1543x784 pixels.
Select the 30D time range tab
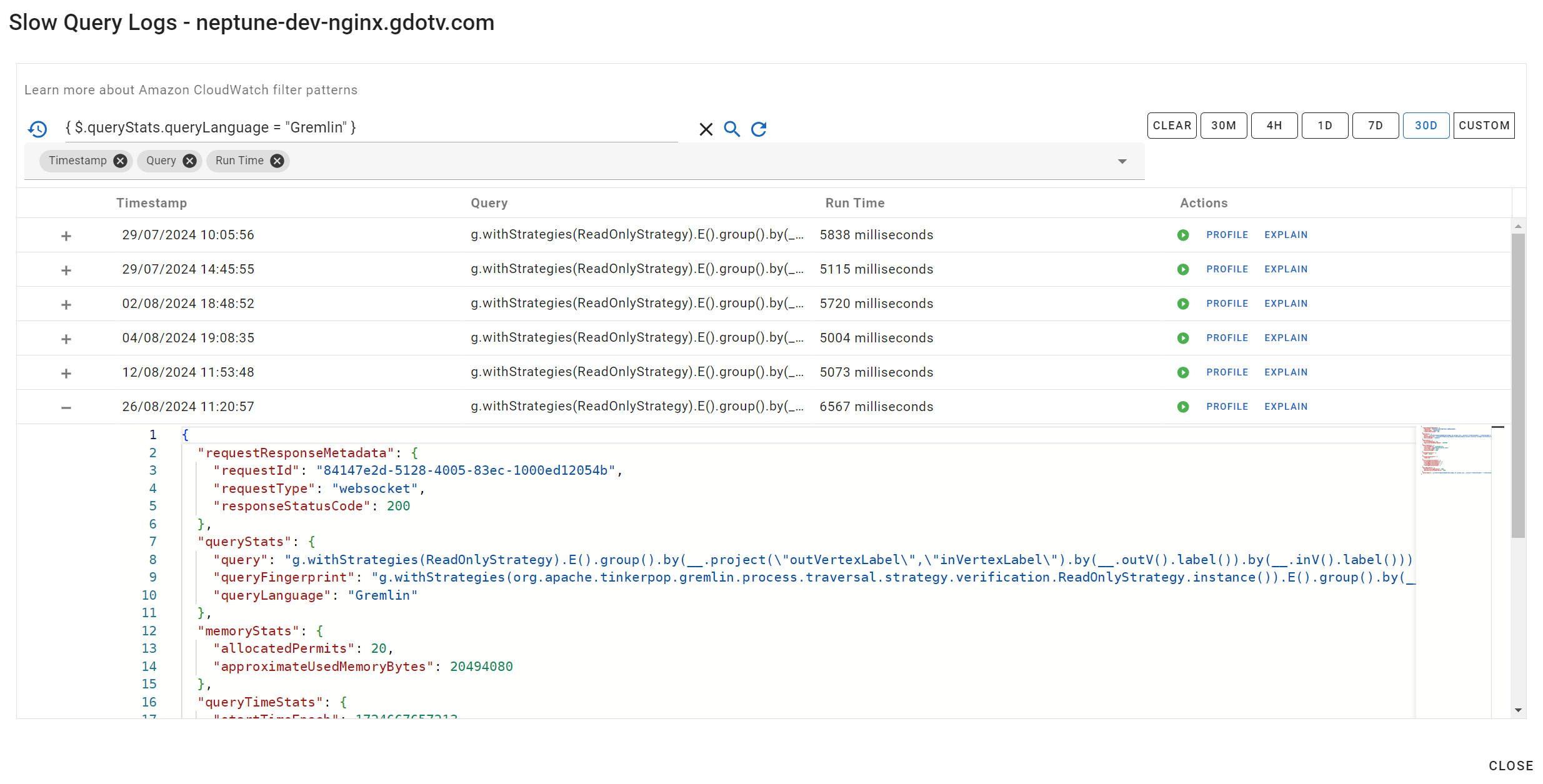(x=1426, y=125)
